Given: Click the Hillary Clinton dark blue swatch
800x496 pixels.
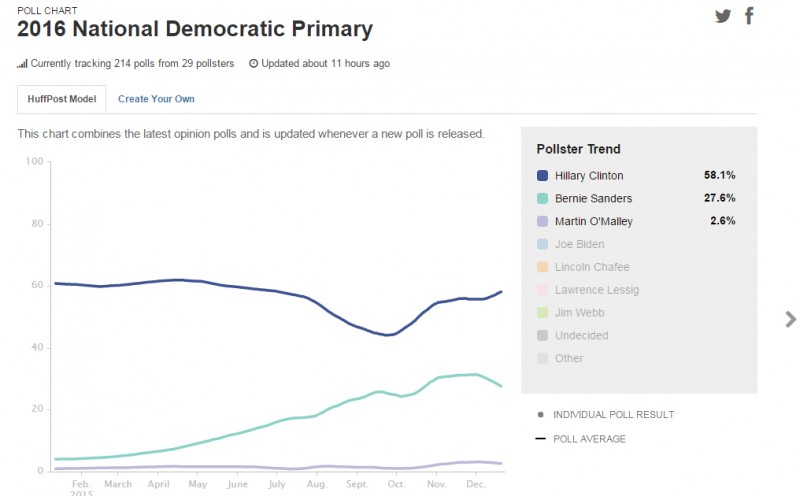Looking at the screenshot, I should click(x=543, y=176).
